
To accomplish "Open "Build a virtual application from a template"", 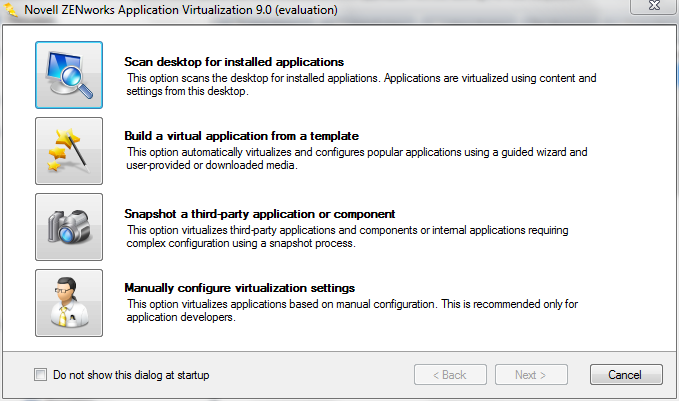I will [x=241, y=135].
